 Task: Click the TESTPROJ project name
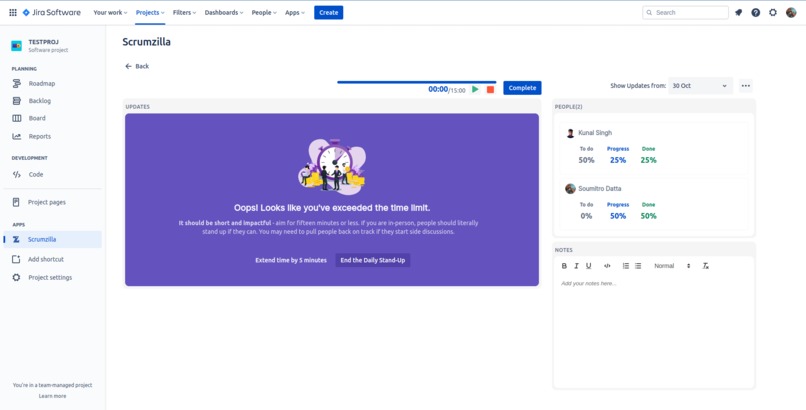click(x=44, y=42)
